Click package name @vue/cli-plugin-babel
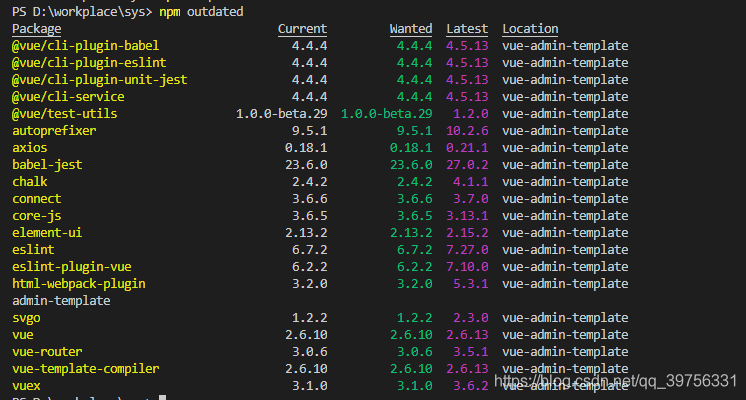This screenshot has height=400, width=746. [86, 46]
